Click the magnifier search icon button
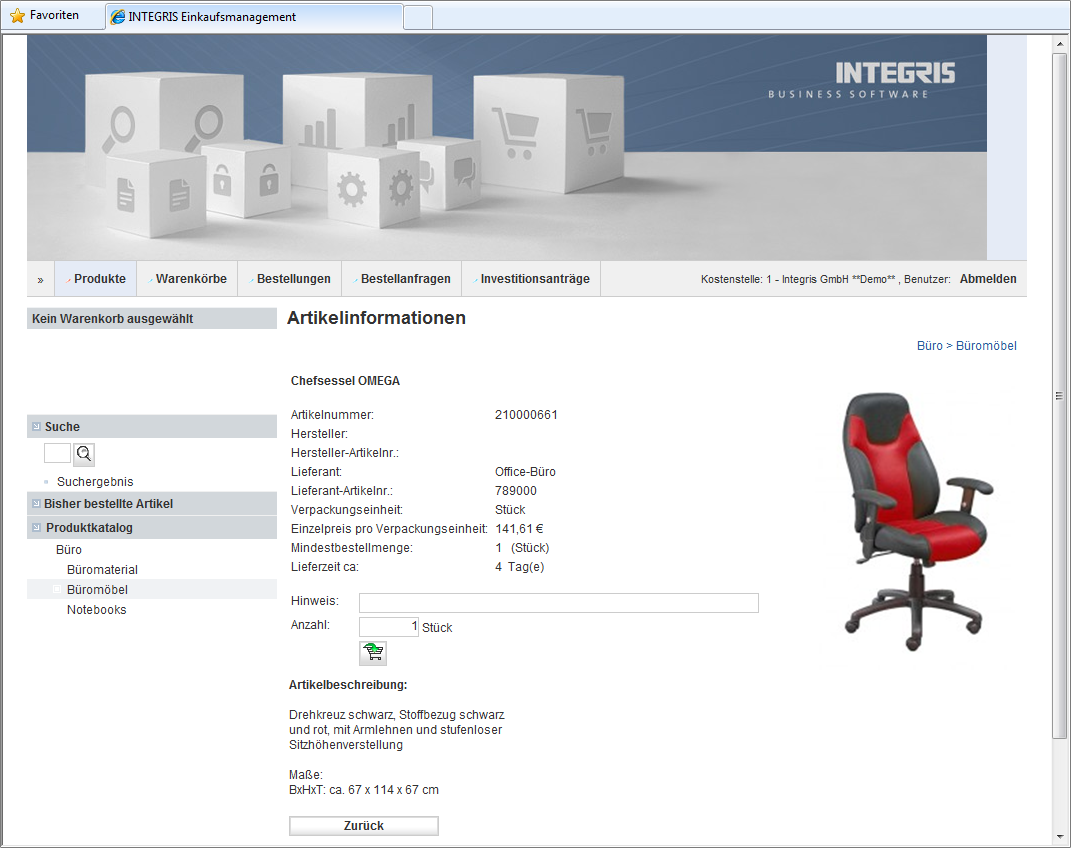The image size is (1071, 848). point(84,454)
